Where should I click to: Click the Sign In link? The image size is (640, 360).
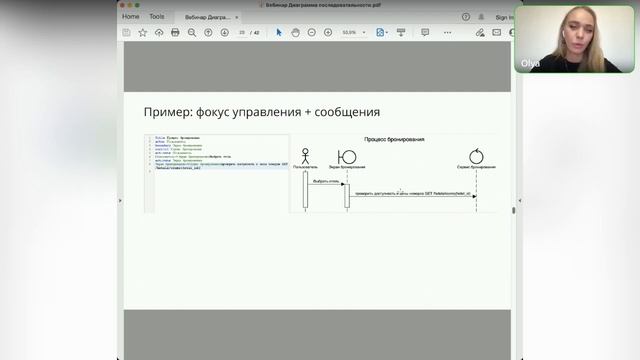coord(504,17)
